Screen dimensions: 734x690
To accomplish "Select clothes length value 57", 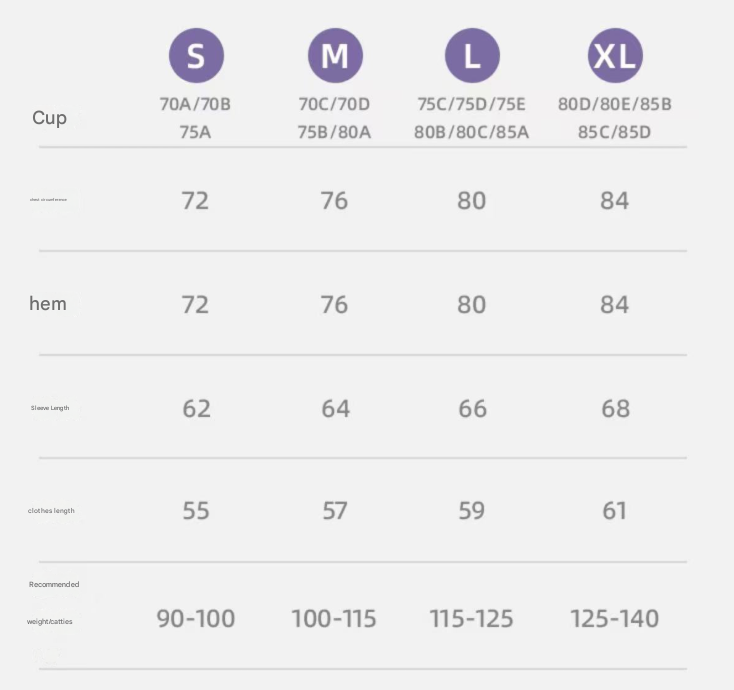I will [334, 511].
